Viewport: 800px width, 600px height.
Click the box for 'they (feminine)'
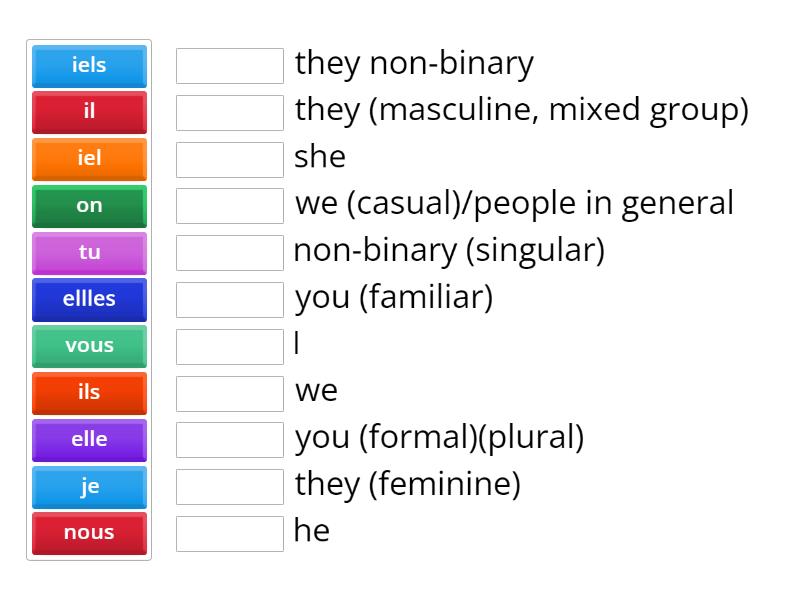[x=230, y=487]
